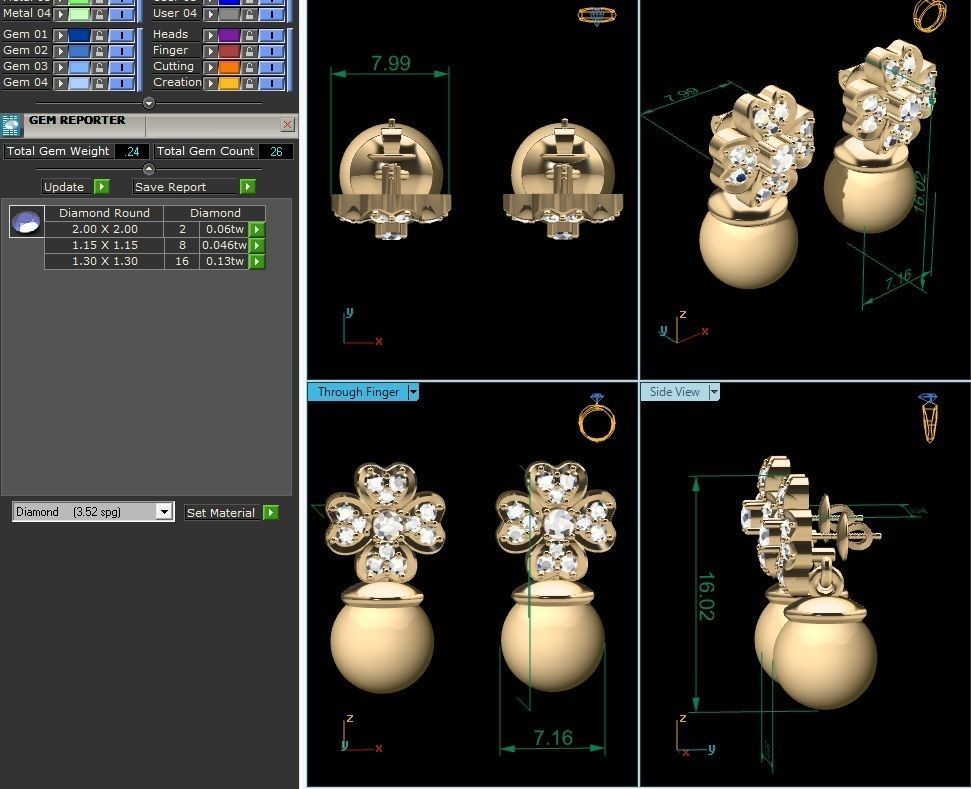Collapse the layers panel with the down chevron
Screen dimensions: 971x789
149,103
